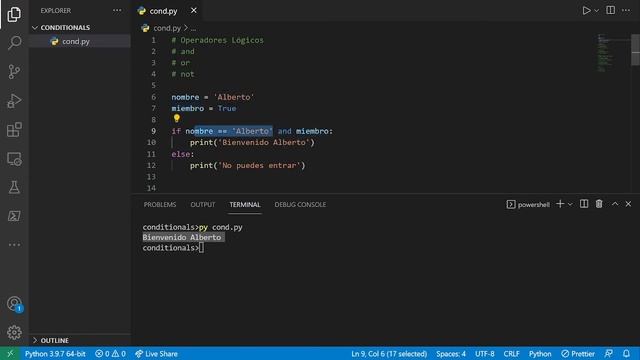
Task: Open run button dropdown arrow
Action: coord(596,11)
